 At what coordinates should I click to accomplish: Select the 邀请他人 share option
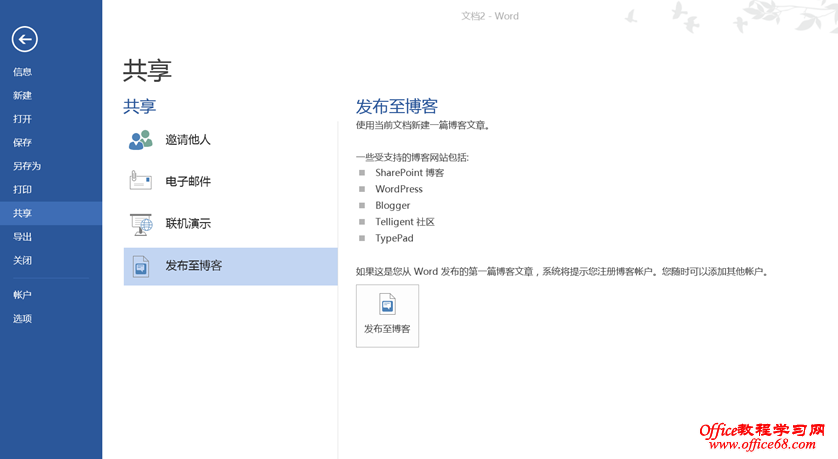[230, 140]
